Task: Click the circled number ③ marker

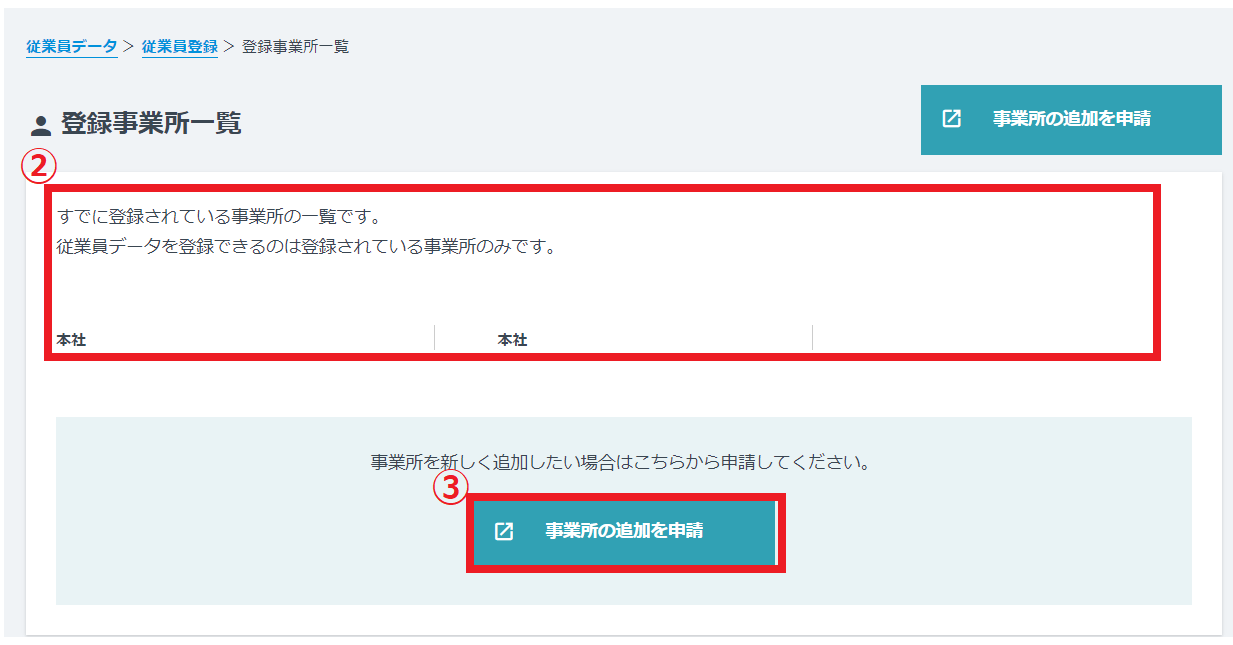Action: point(450,487)
